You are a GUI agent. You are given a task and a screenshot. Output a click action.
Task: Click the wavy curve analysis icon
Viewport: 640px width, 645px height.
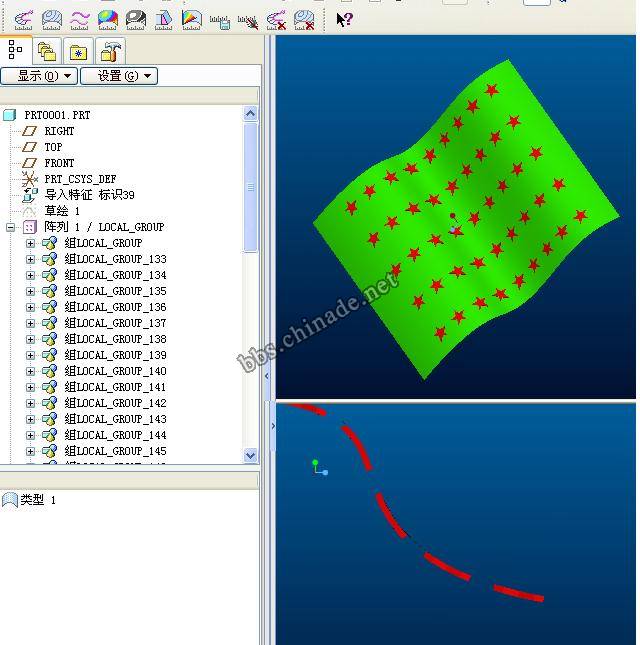coord(80,18)
